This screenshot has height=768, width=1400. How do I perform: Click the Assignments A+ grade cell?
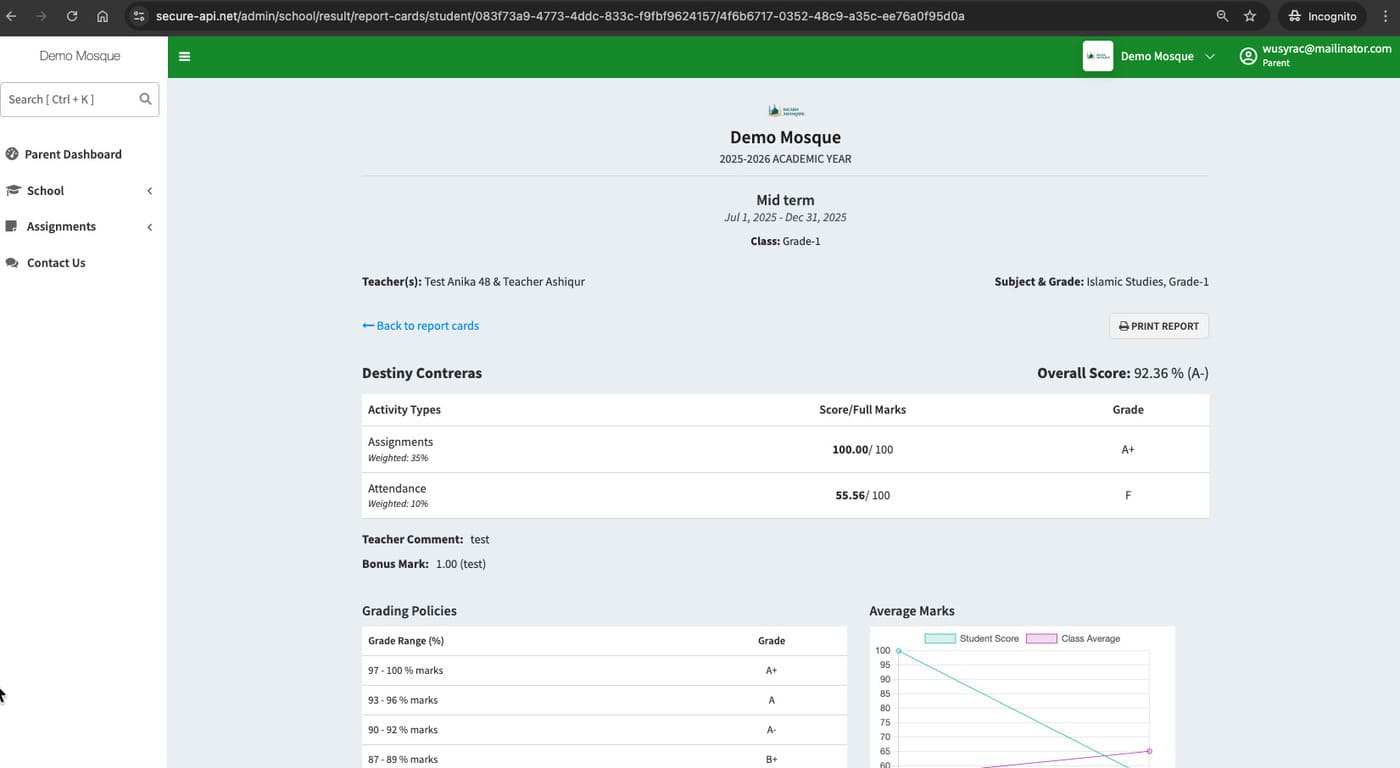point(1128,450)
